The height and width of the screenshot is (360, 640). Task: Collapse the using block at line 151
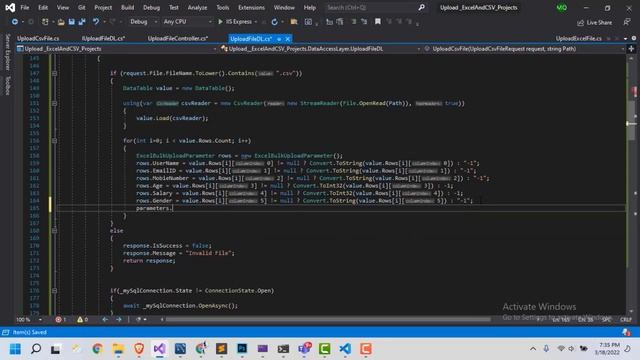tap(54, 103)
